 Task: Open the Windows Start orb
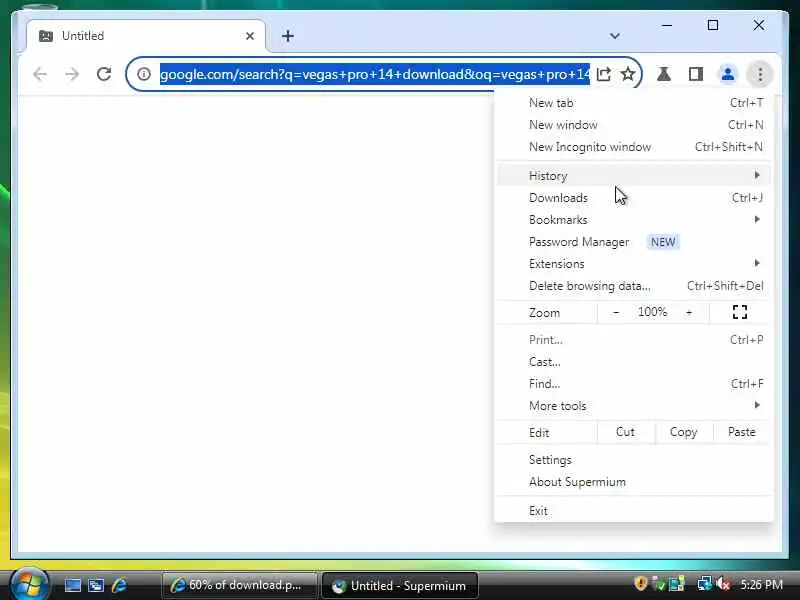(29, 584)
